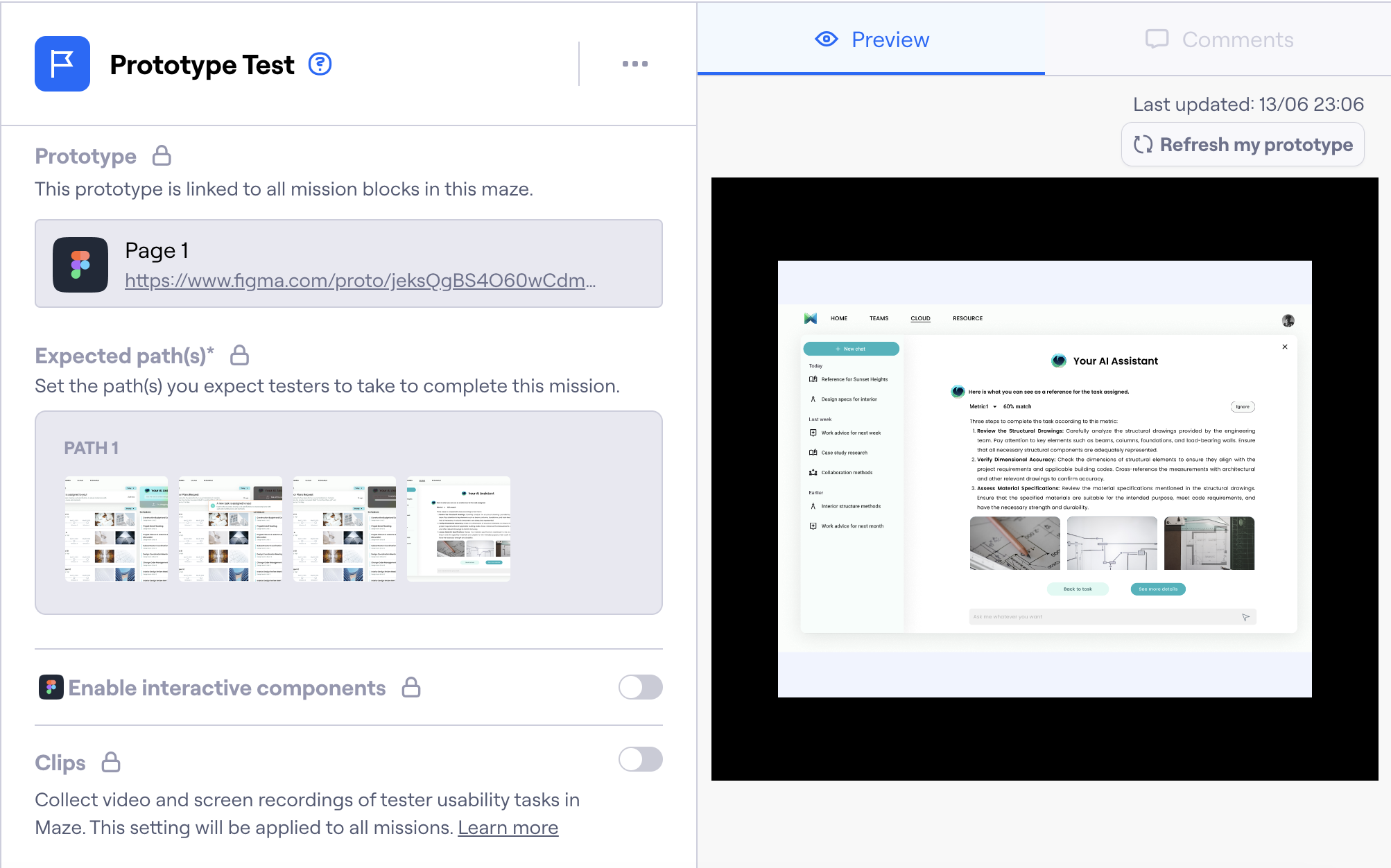Click the lock icon next to Prototype
The height and width of the screenshot is (868, 1391).
(162, 156)
